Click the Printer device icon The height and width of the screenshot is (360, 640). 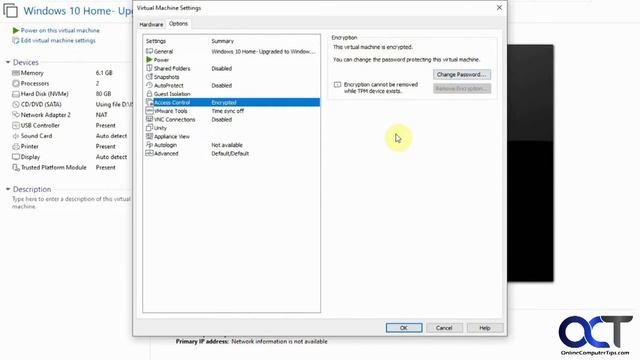16,147
